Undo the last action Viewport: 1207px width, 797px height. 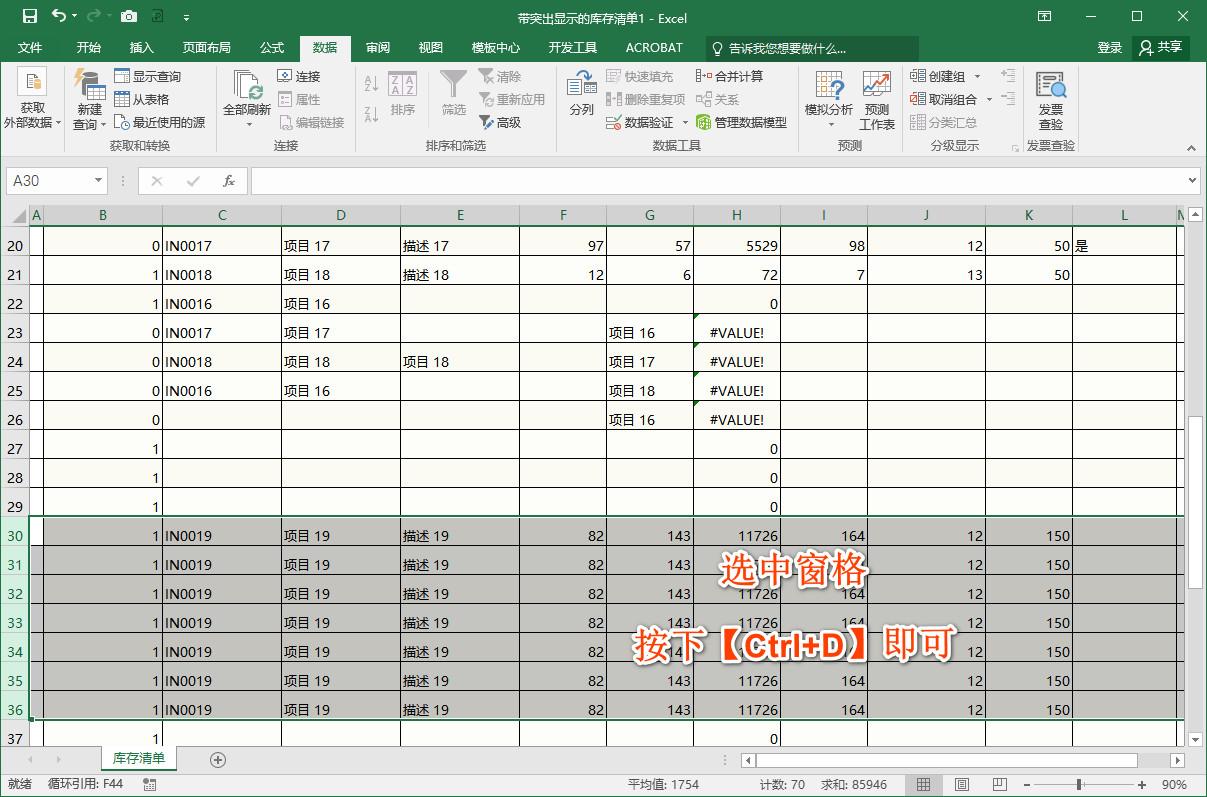pos(59,16)
